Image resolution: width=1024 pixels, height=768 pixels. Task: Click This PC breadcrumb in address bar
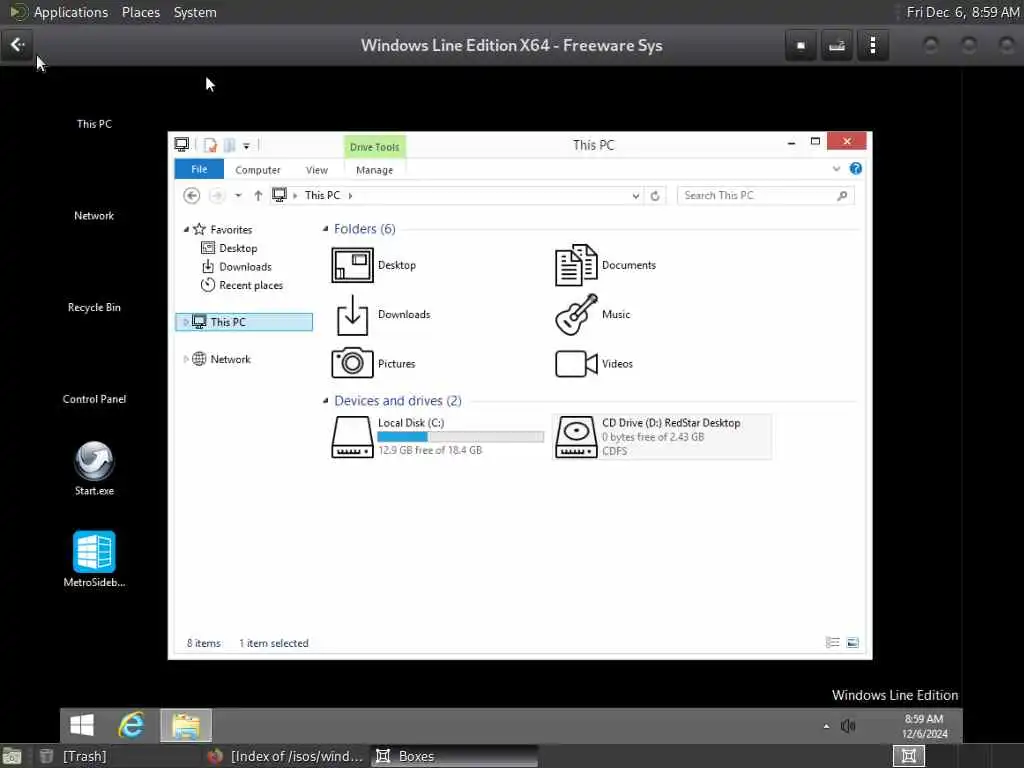tap(323, 195)
